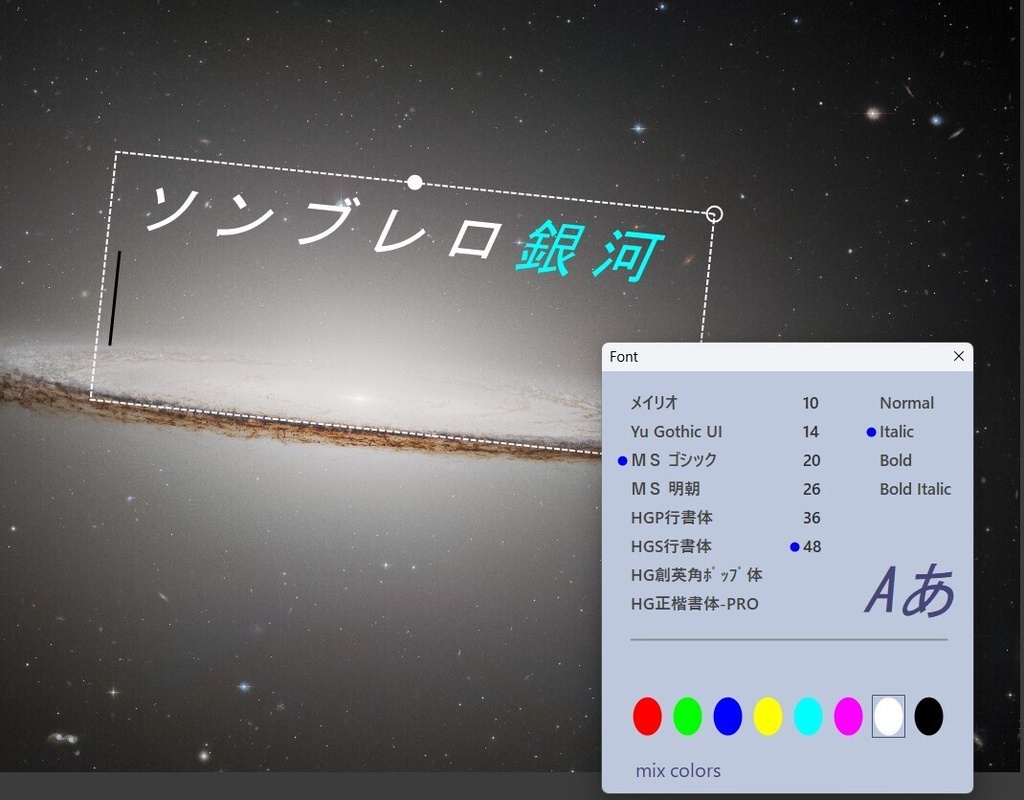
Task: Select the cyan color swatch
Action: click(x=808, y=716)
